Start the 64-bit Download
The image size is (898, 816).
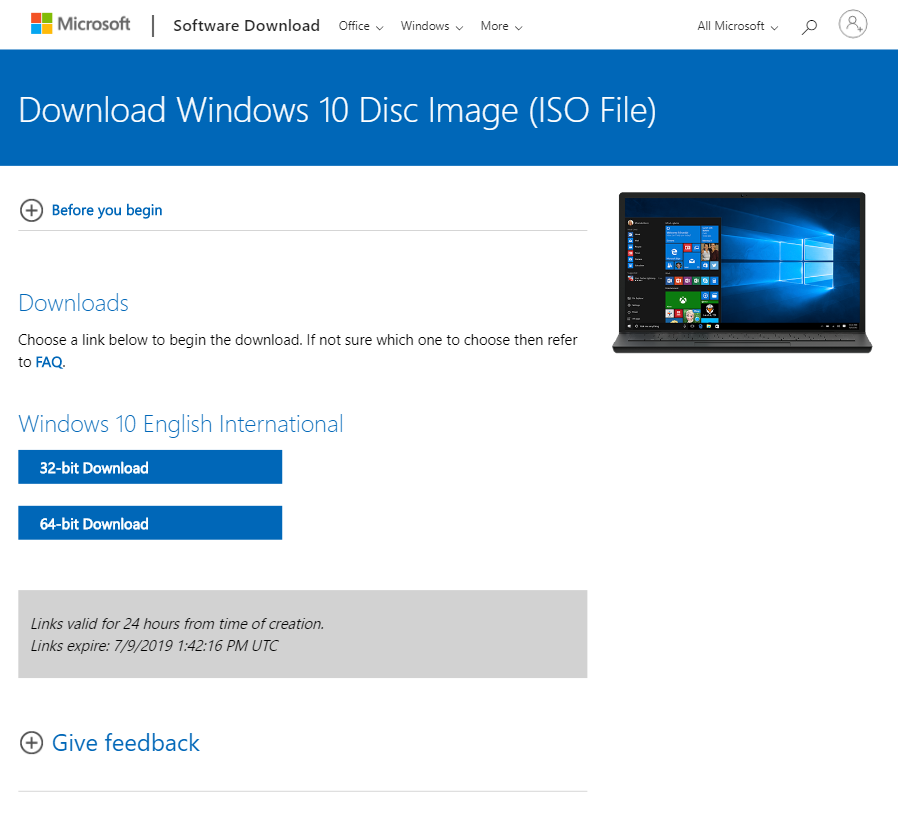[x=150, y=523]
